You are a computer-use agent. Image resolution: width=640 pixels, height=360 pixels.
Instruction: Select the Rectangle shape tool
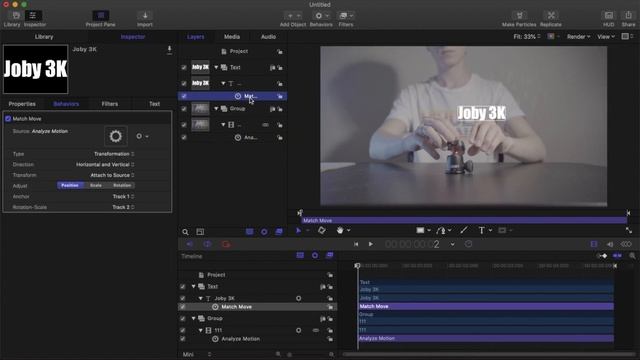point(420,231)
